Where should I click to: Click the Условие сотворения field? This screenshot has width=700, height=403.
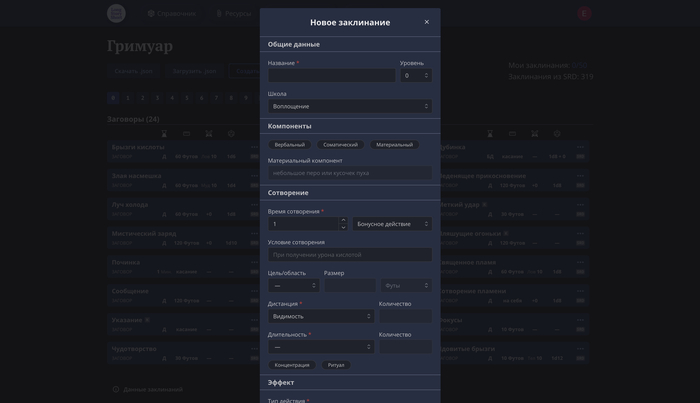tap(350, 255)
